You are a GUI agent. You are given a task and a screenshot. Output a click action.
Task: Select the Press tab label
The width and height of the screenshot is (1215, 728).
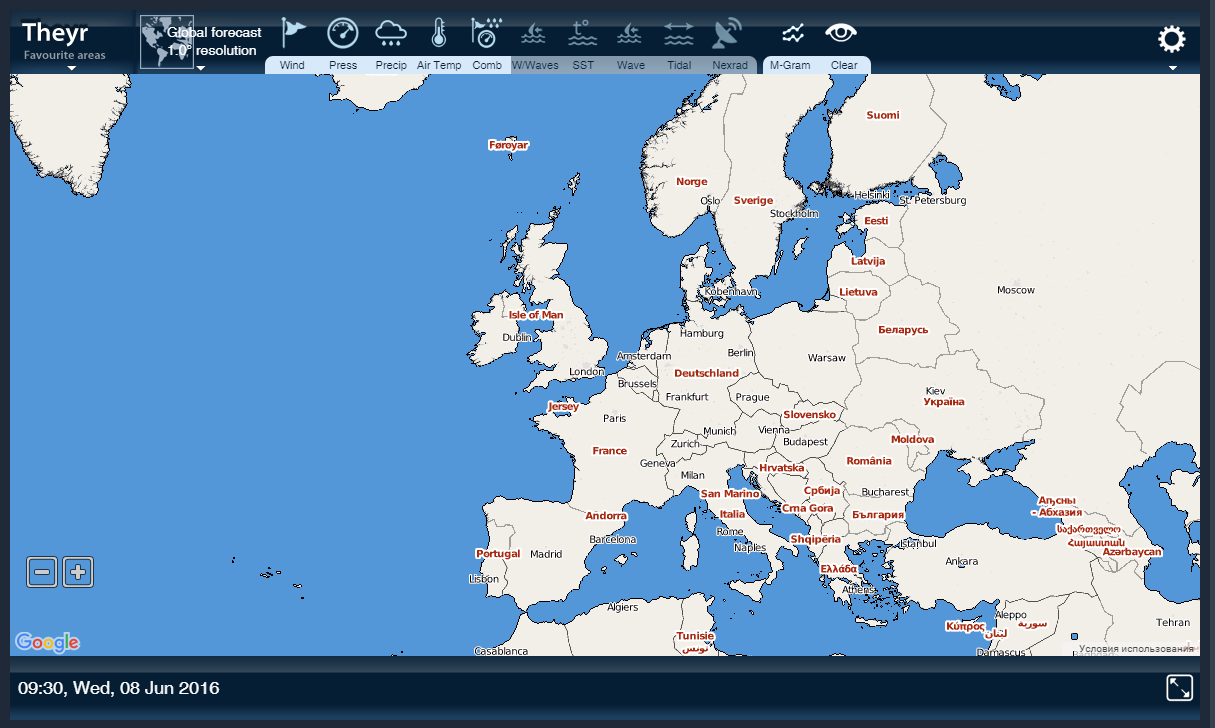coord(342,65)
